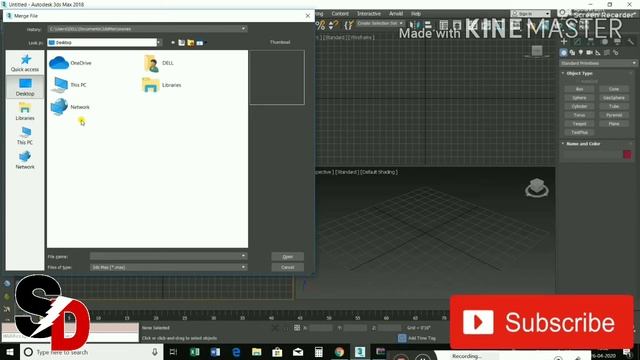
Task: Select the Shapes category icon
Action: [572, 53]
